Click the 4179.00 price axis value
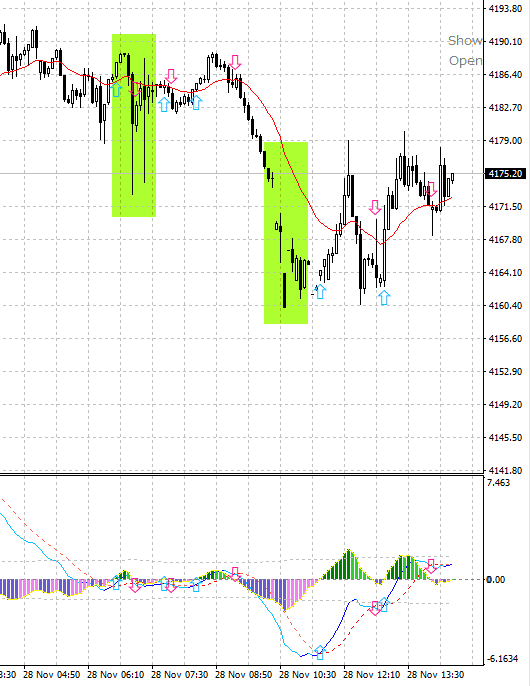The height and width of the screenshot is (686, 530). [x=505, y=140]
